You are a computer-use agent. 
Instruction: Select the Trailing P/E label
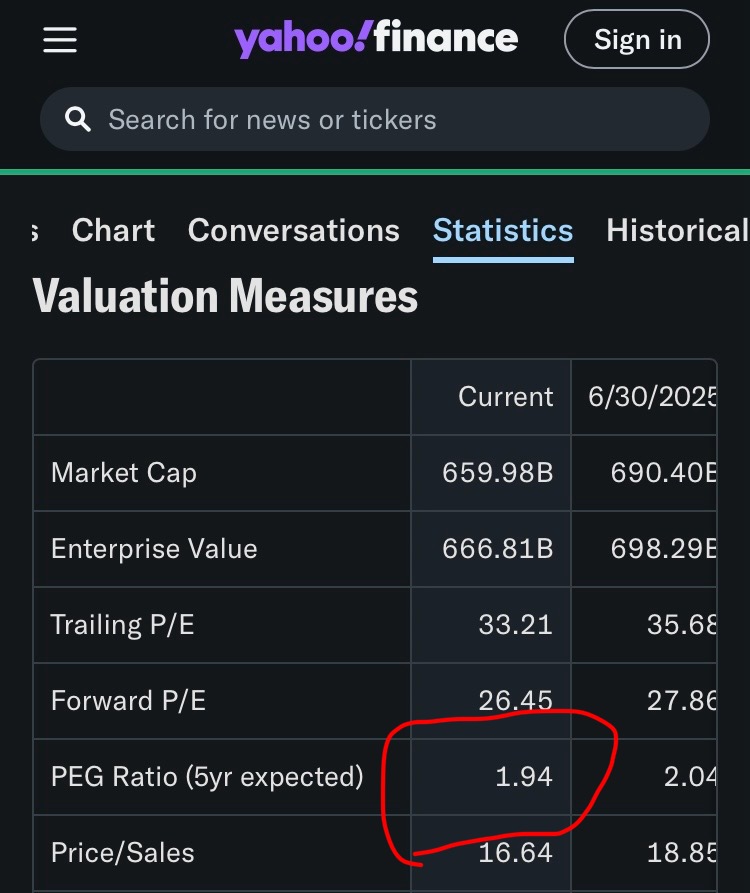[x=122, y=625]
